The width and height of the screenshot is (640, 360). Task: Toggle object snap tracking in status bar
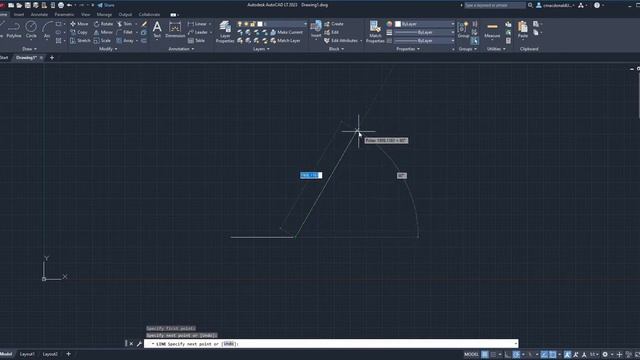(x=544, y=354)
